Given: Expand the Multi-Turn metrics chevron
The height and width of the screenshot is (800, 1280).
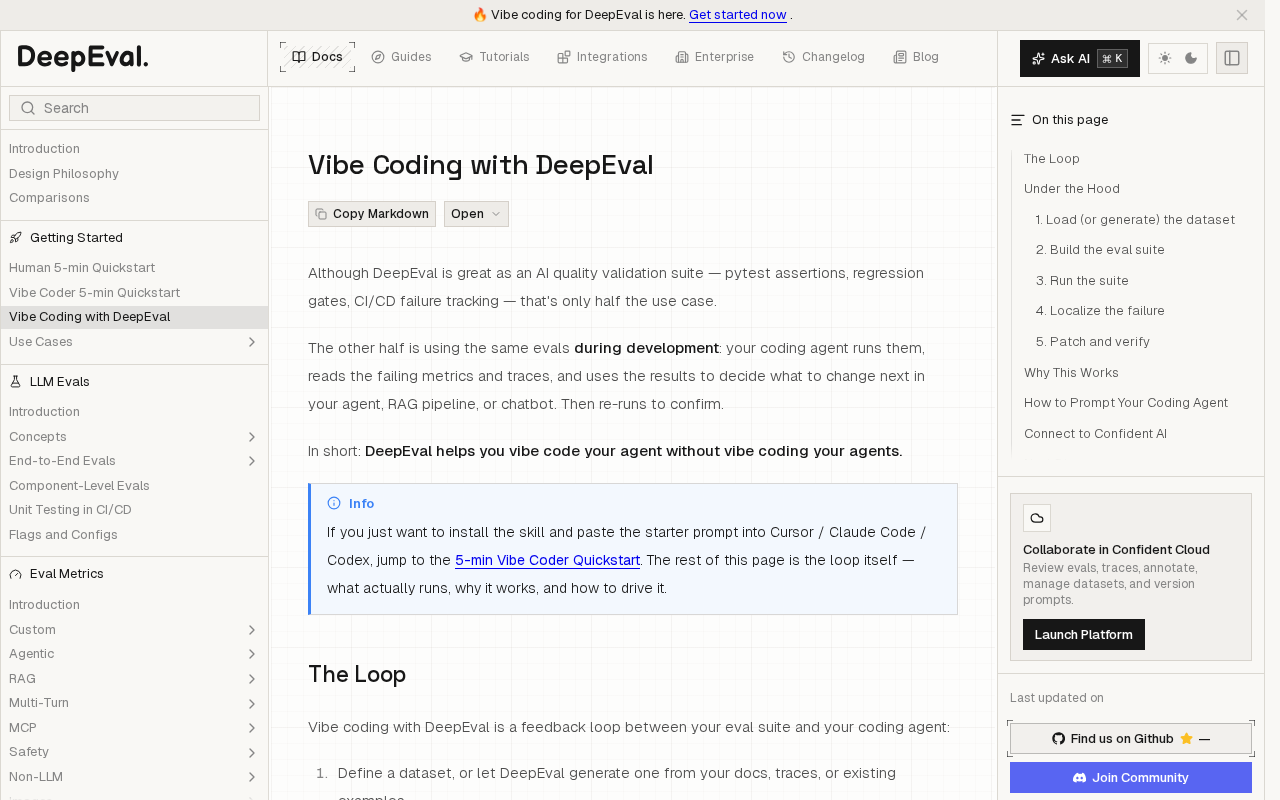Looking at the screenshot, I should (252, 703).
